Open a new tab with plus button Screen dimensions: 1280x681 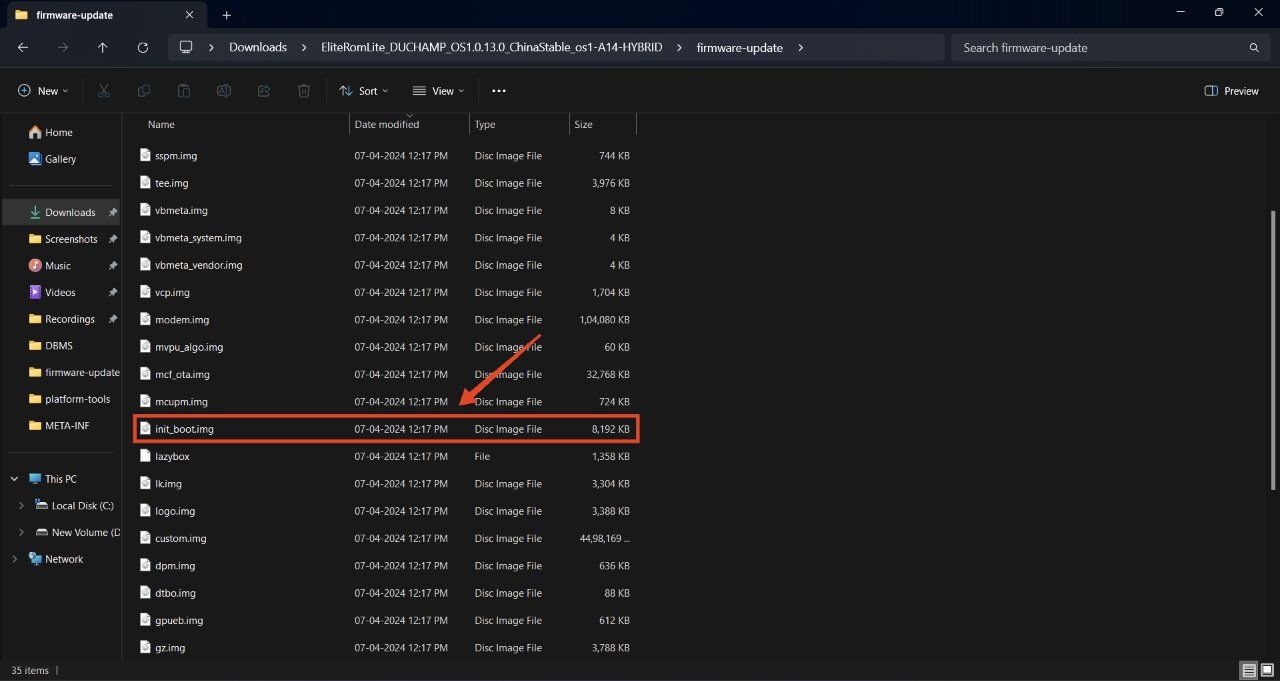[x=227, y=15]
